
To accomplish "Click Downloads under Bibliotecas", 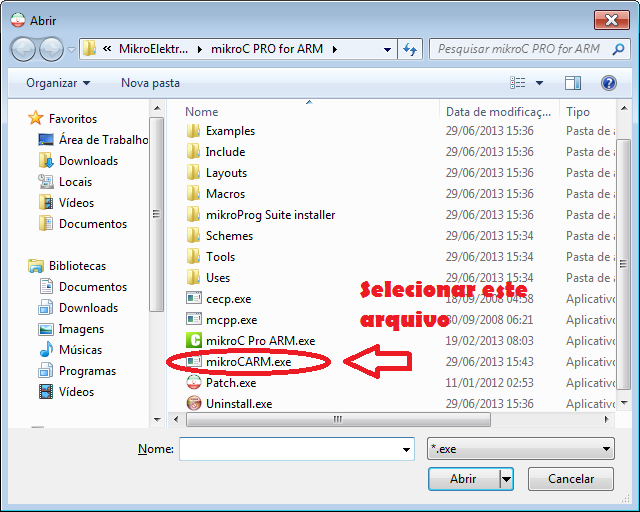I will click(89, 308).
